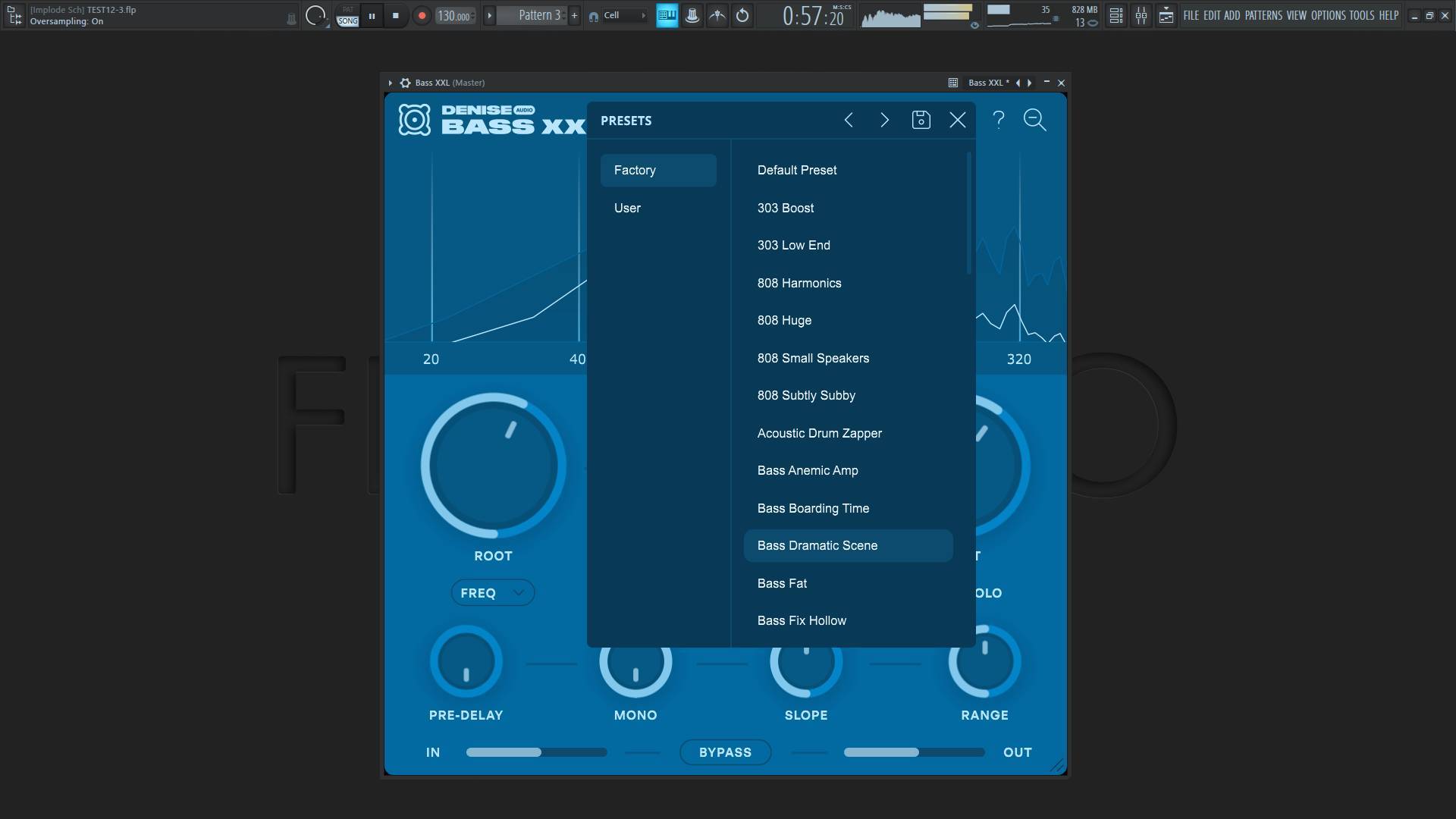The height and width of the screenshot is (819, 1456).
Task: Open the FL Studio project tree icon
Action: 14,15
